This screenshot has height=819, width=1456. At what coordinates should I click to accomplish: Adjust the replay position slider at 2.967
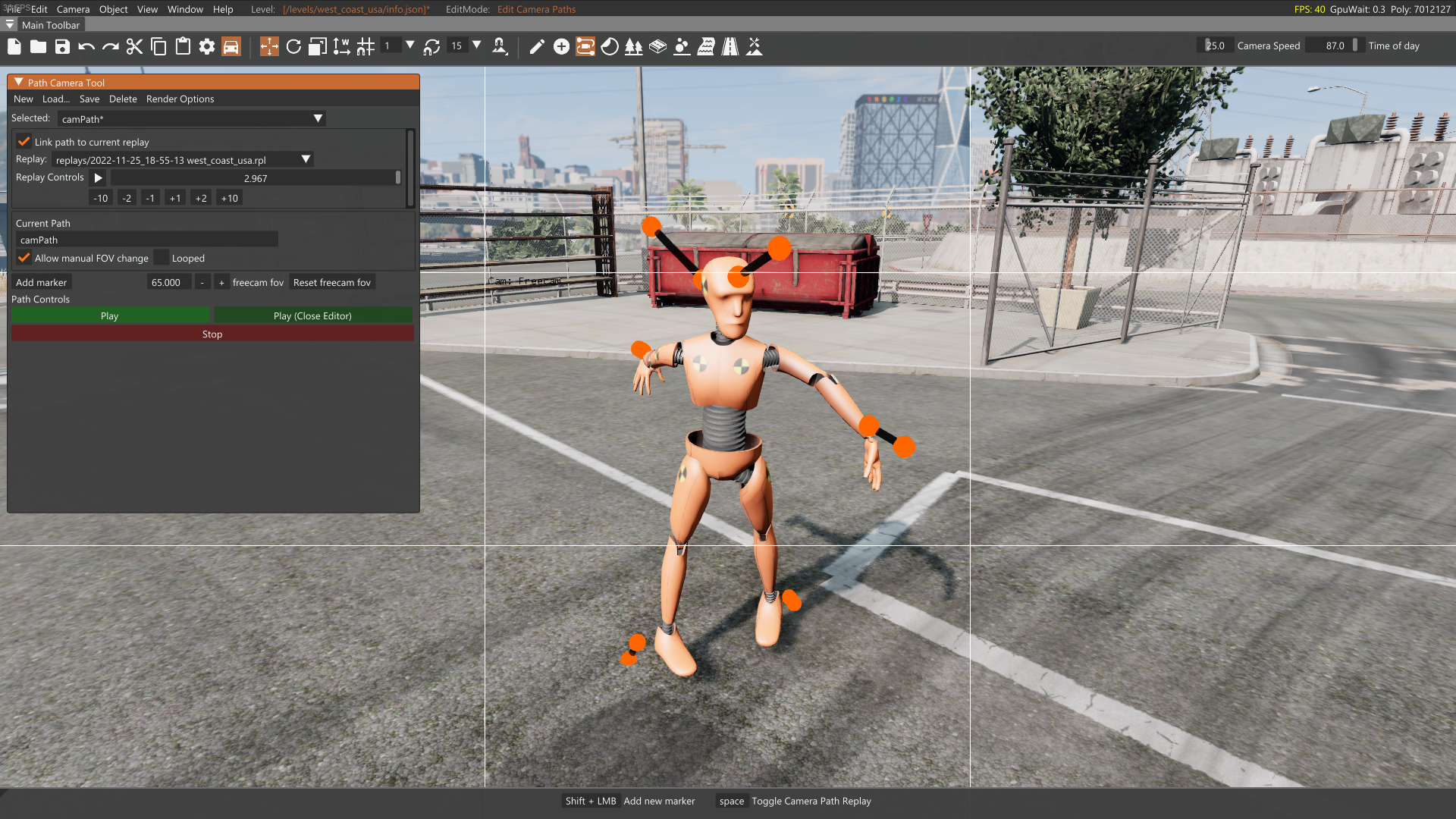click(x=256, y=178)
